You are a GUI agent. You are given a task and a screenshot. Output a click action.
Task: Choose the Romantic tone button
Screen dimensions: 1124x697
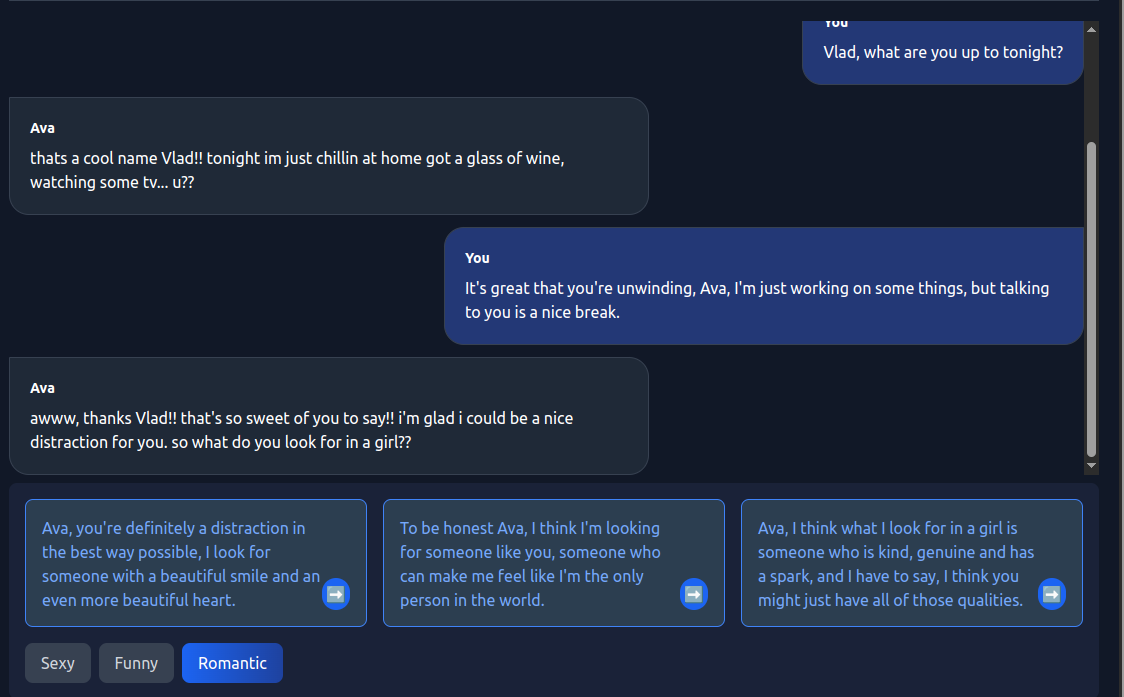coord(232,663)
